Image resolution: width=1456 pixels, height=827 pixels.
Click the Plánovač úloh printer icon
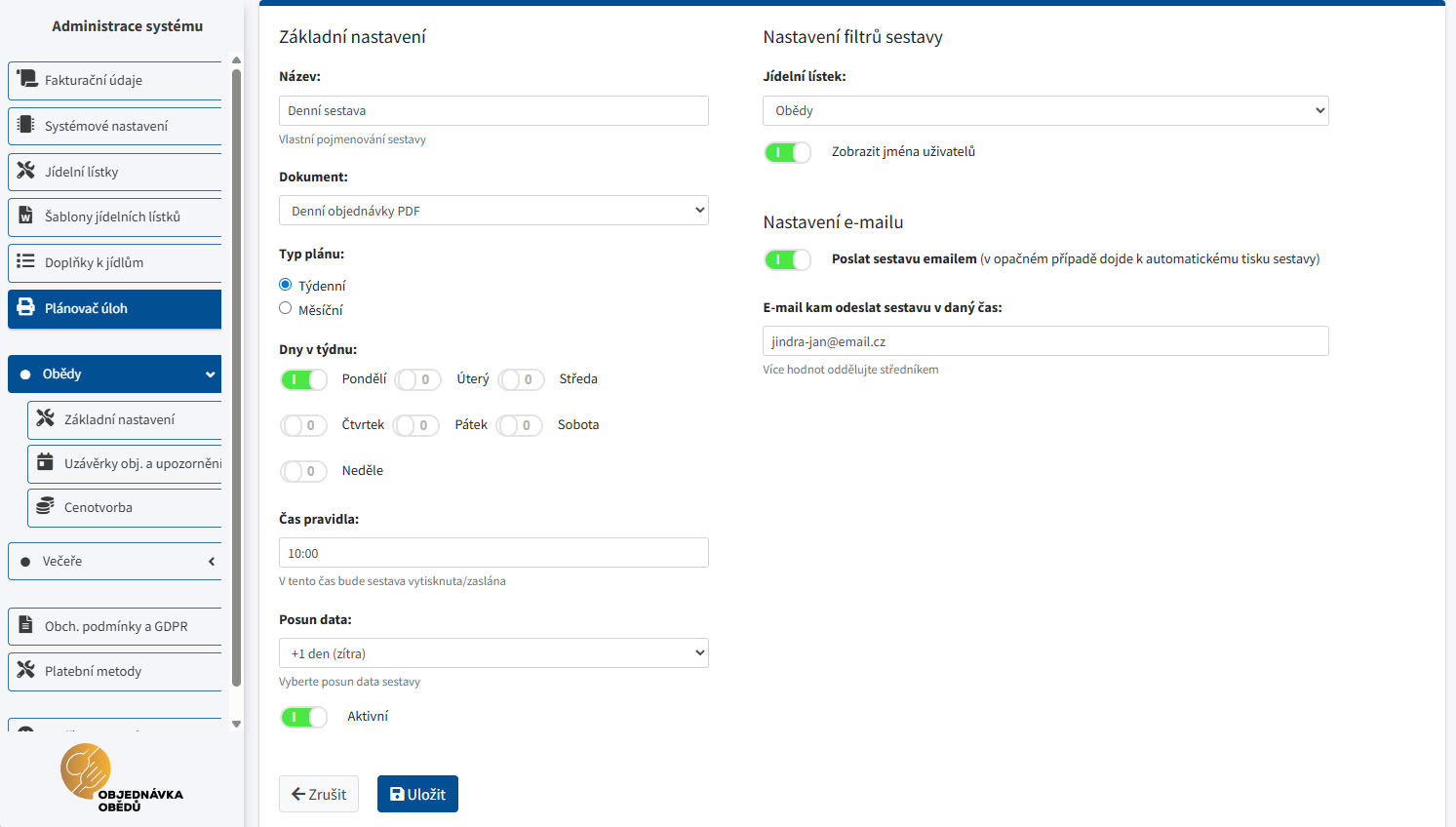pyautogui.click(x=26, y=307)
